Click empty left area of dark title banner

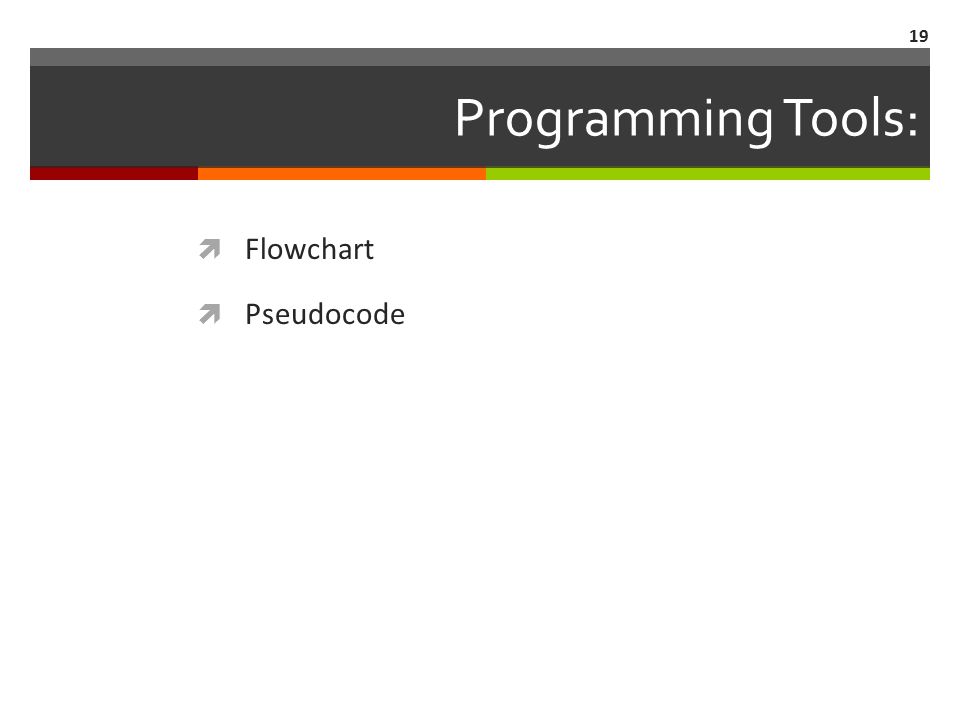[x=233, y=116]
